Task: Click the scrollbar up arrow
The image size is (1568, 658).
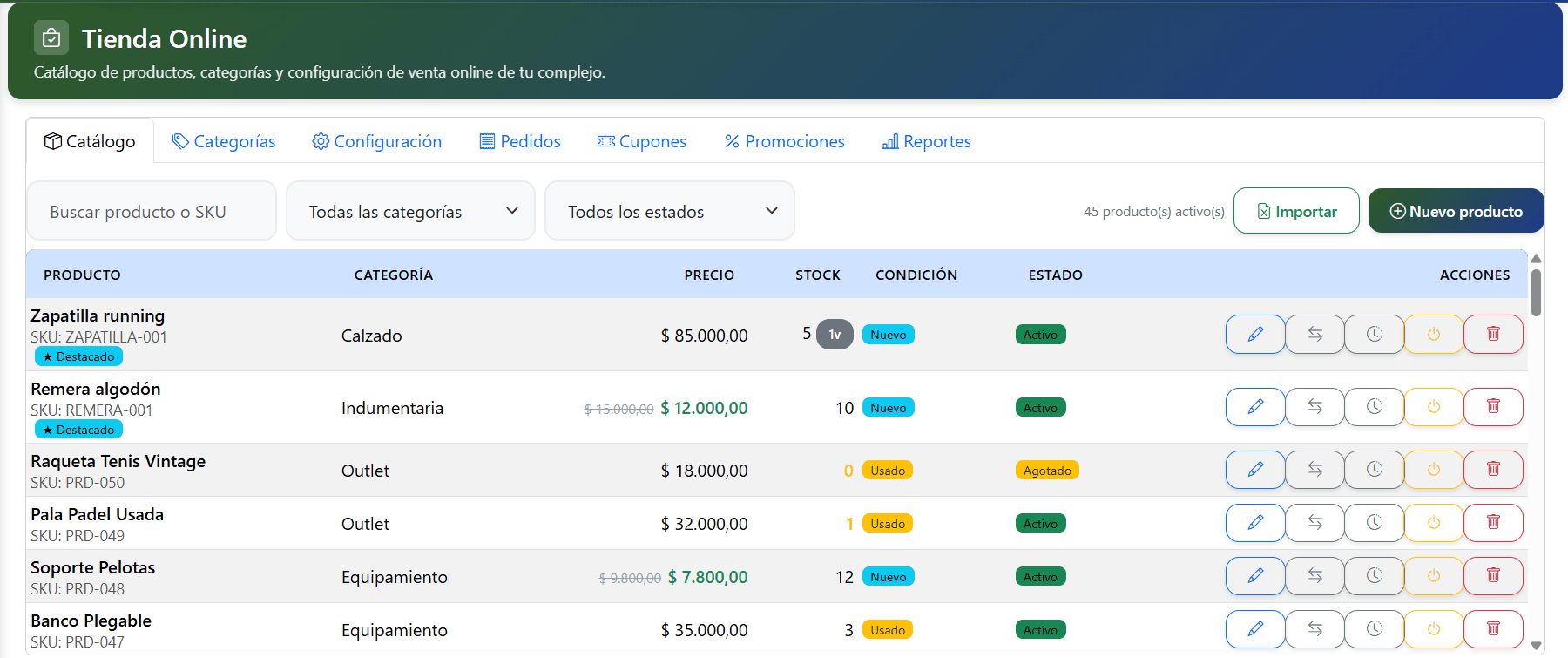Action: 1536,259
